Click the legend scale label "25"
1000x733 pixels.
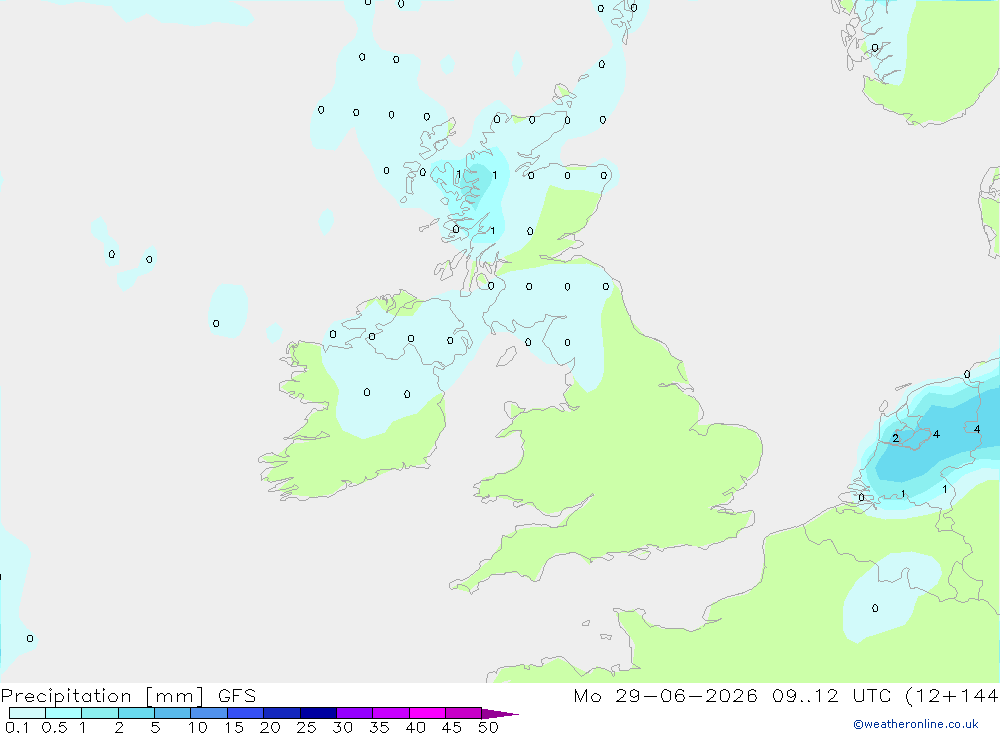307,727
